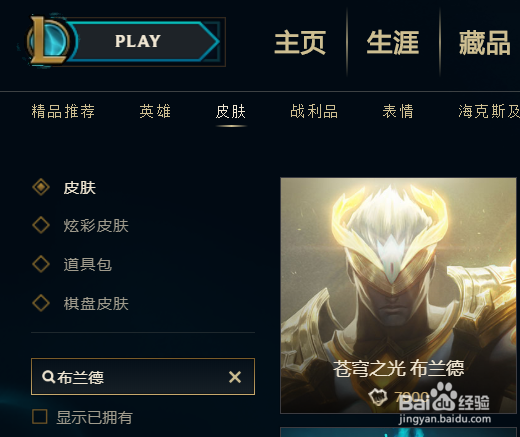Click the League of Legends logo icon
520x437 pixels.
coord(47,41)
